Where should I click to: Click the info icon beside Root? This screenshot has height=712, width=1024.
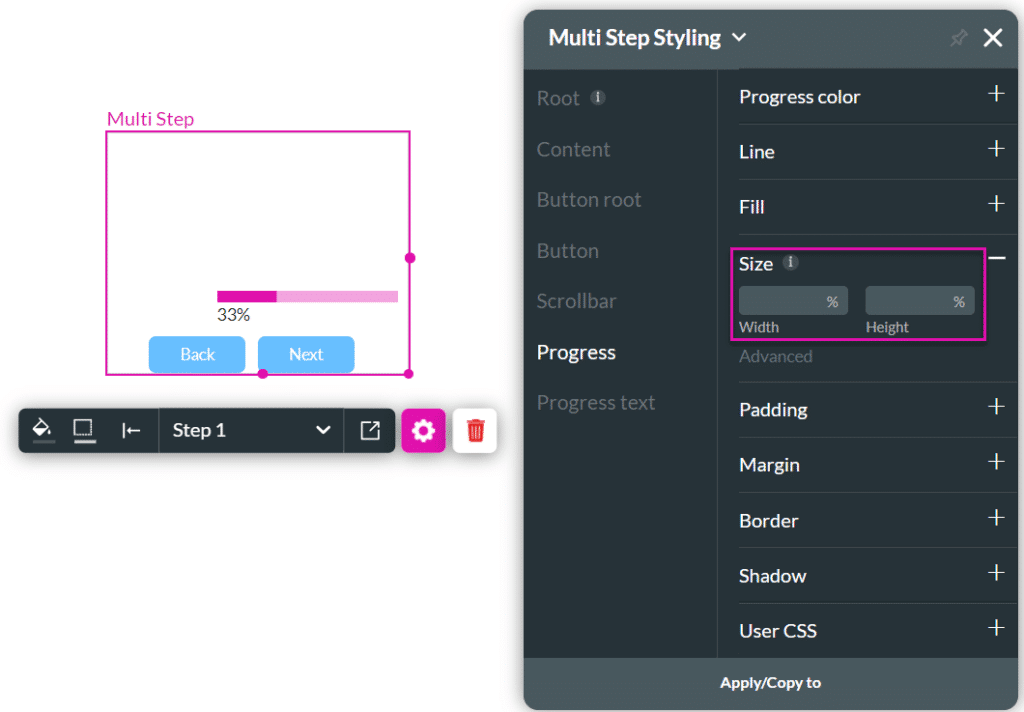point(598,97)
